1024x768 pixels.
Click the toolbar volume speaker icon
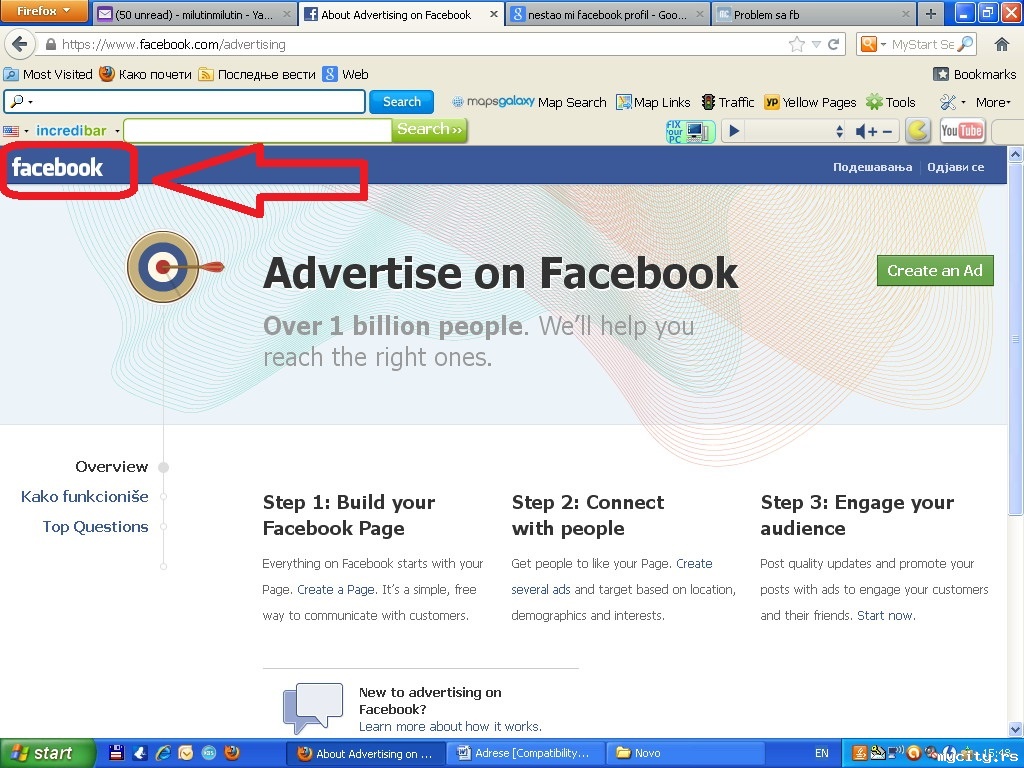point(861,132)
